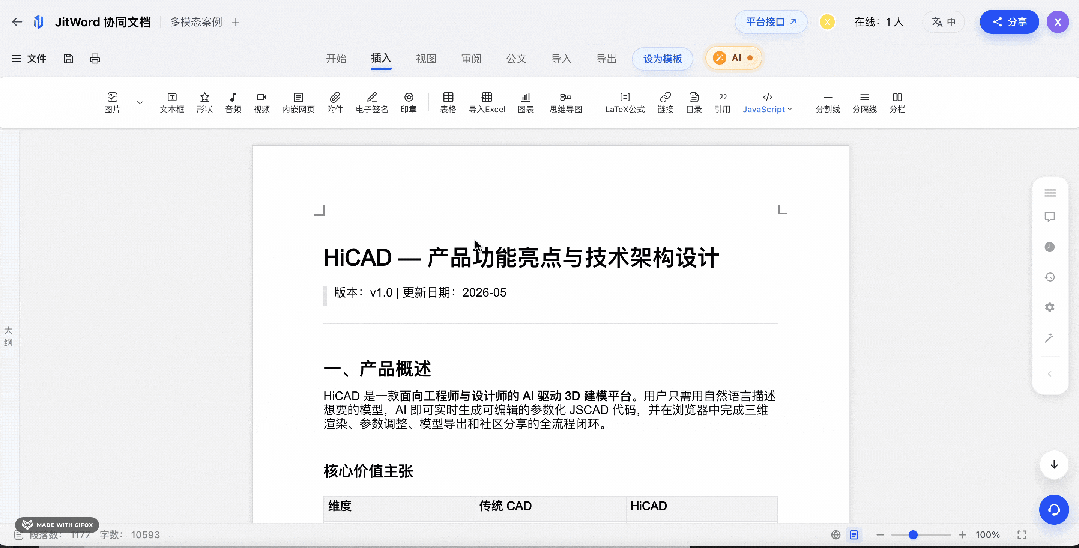Open version history clock icon in sidebar
Screen dimensions: 1079x548
coord(1050,277)
